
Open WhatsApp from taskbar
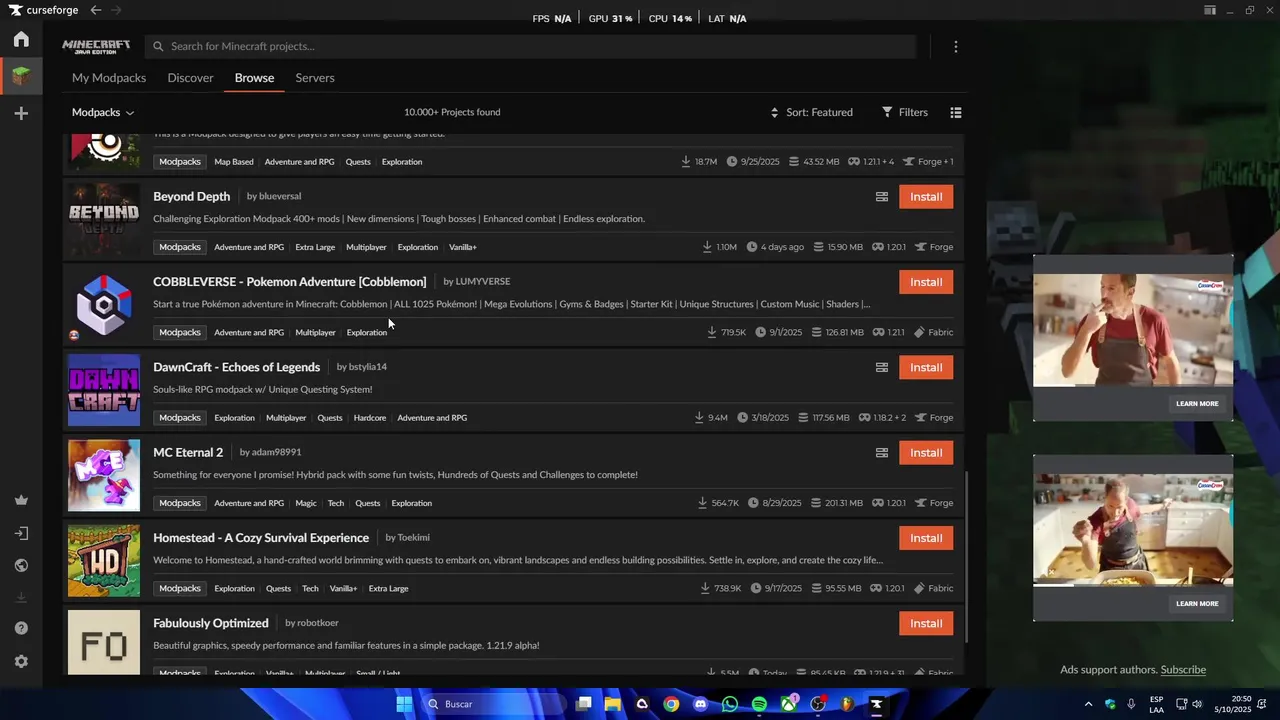(x=730, y=704)
